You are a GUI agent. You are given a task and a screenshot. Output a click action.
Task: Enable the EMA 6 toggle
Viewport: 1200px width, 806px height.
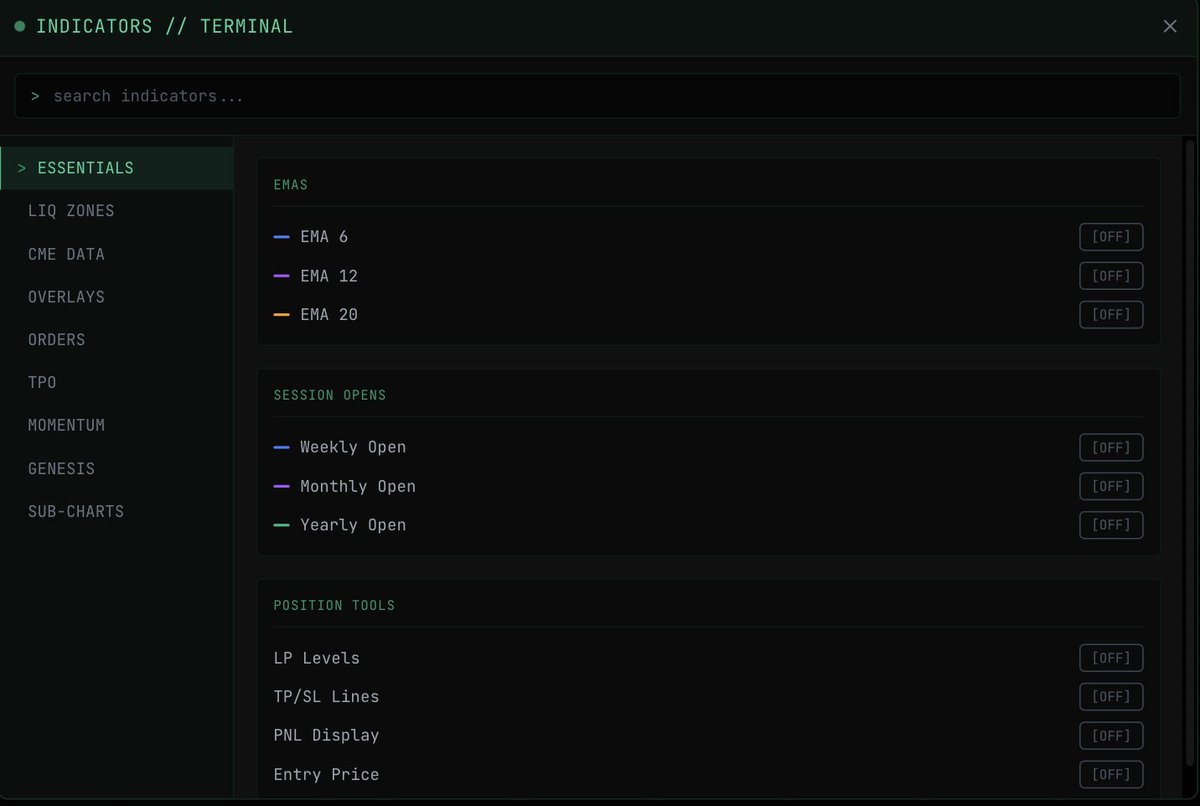tap(1111, 237)
